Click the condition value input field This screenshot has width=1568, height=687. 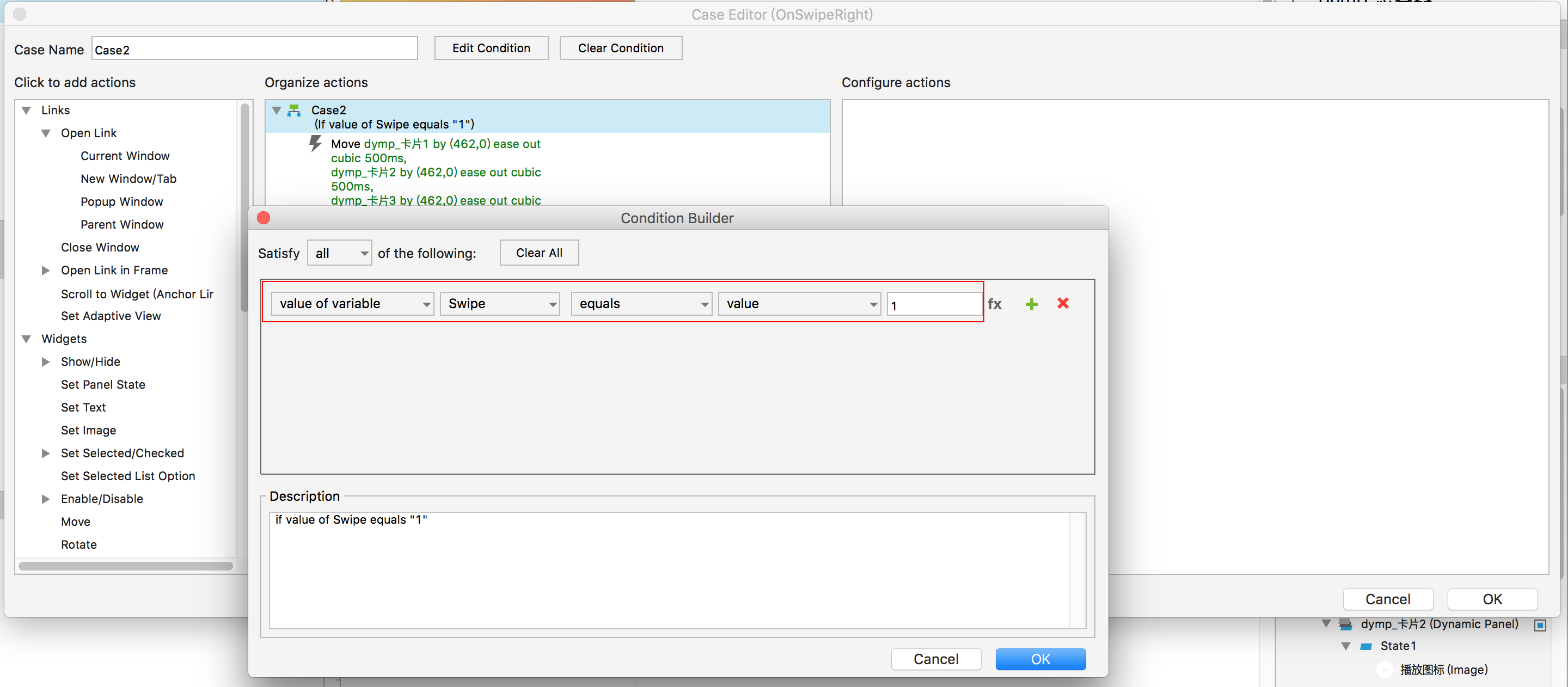pyautogui.click(x=934, y=304)
